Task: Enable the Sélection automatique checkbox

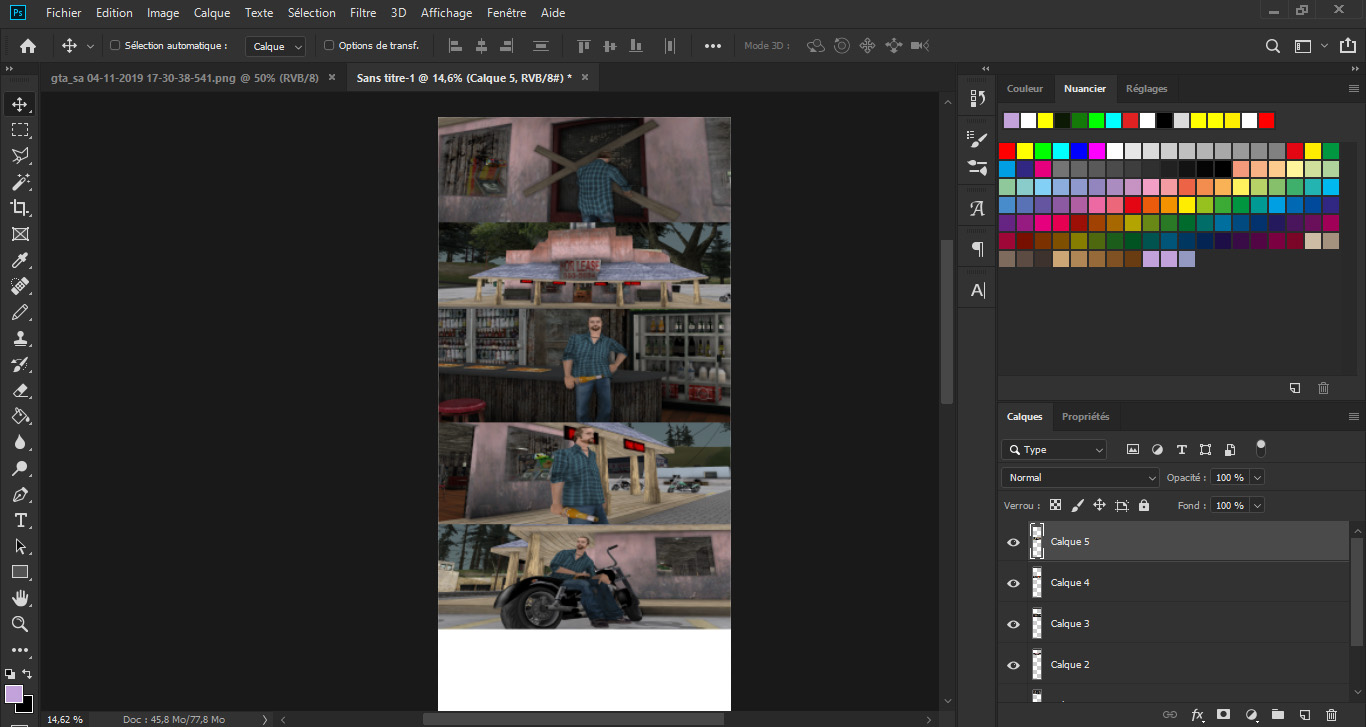Action: tap(114, 46)
